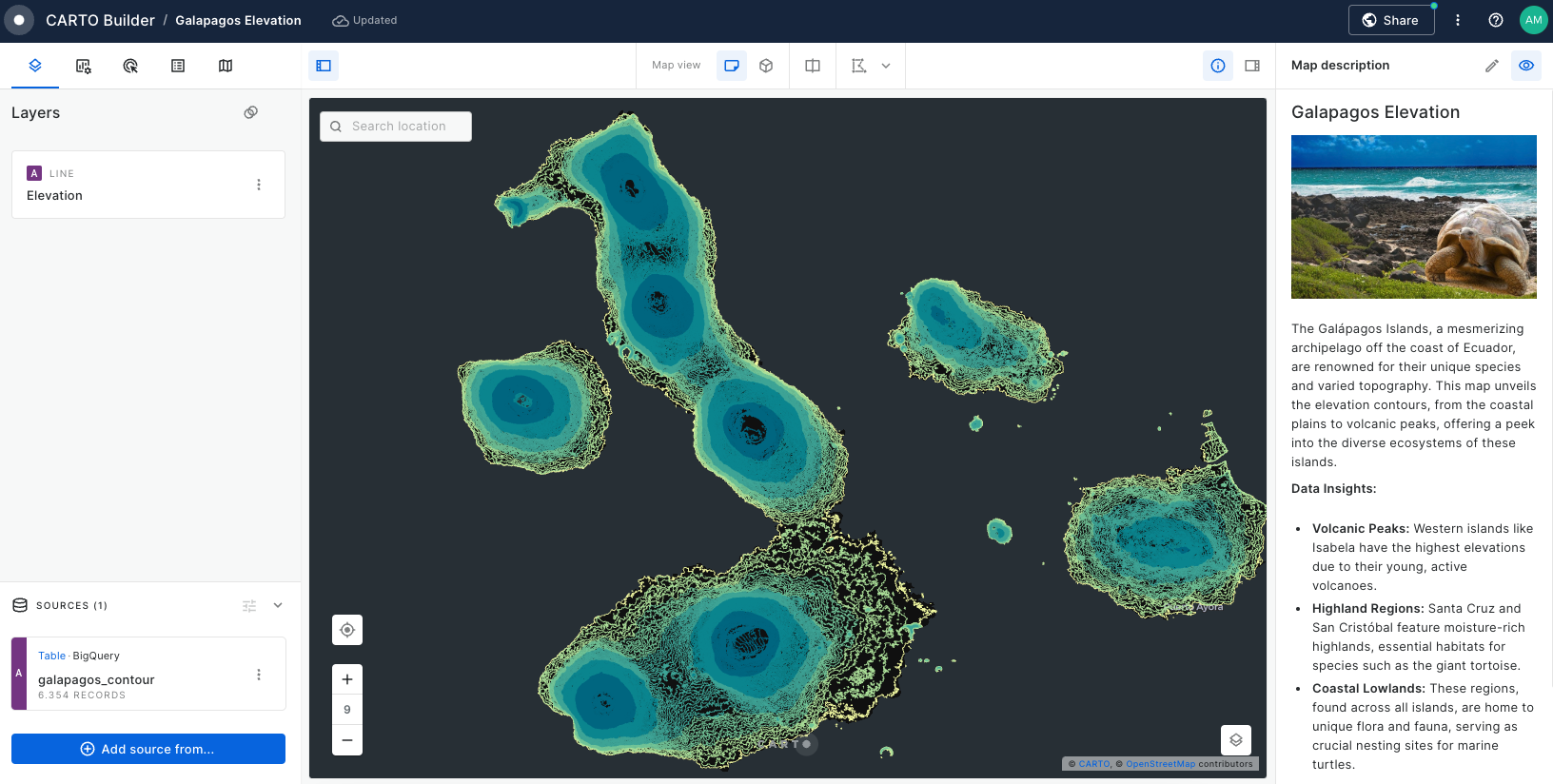The image size is (1553, 784).
Task: Open the Widgets tab icon
Action: (x=84, y=66)
